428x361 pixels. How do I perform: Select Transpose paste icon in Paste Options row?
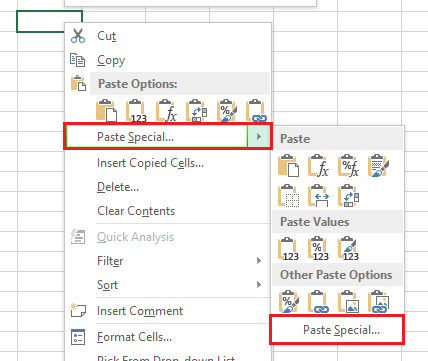tap(196, 111)
